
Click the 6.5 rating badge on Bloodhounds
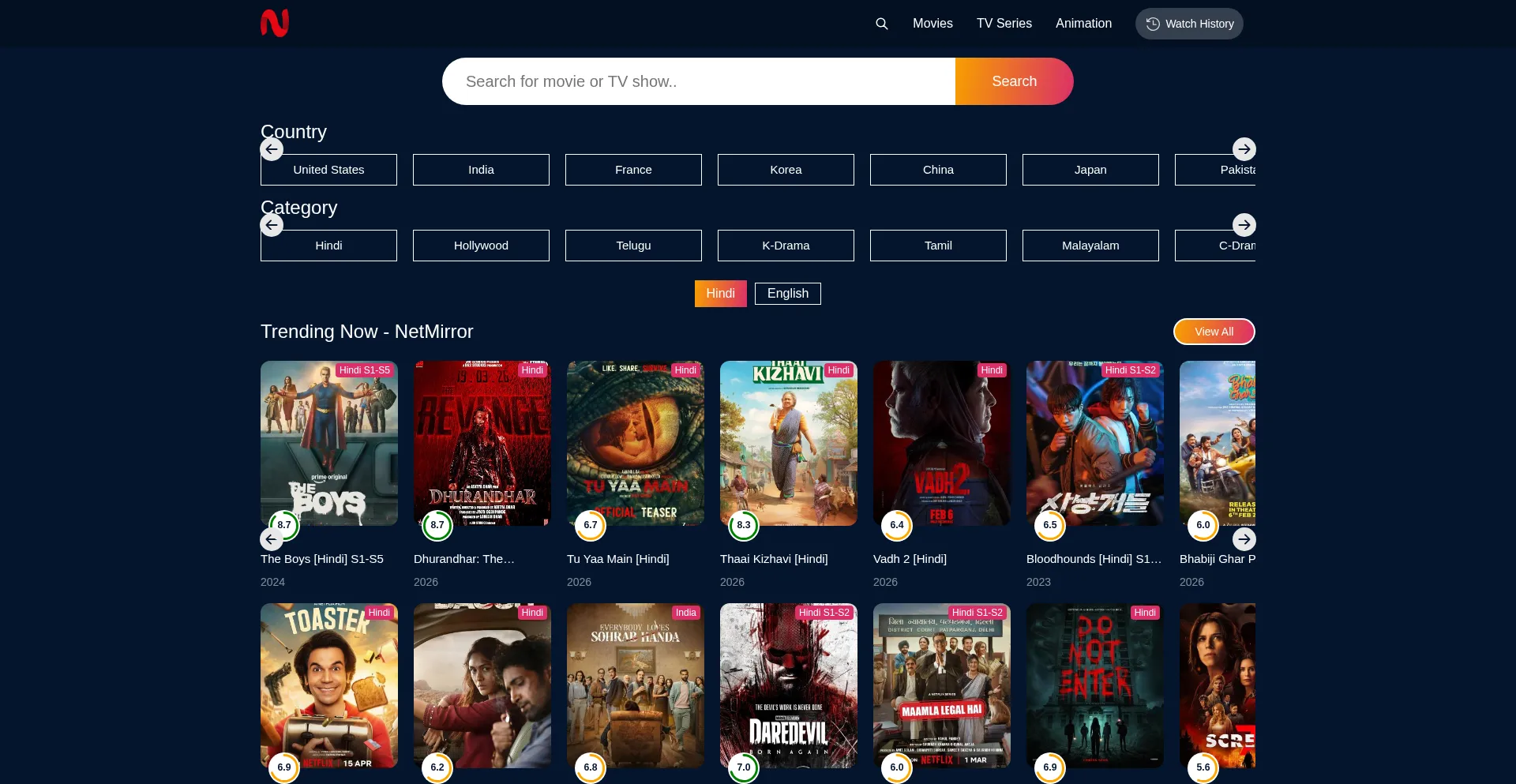click(1050, 525)
